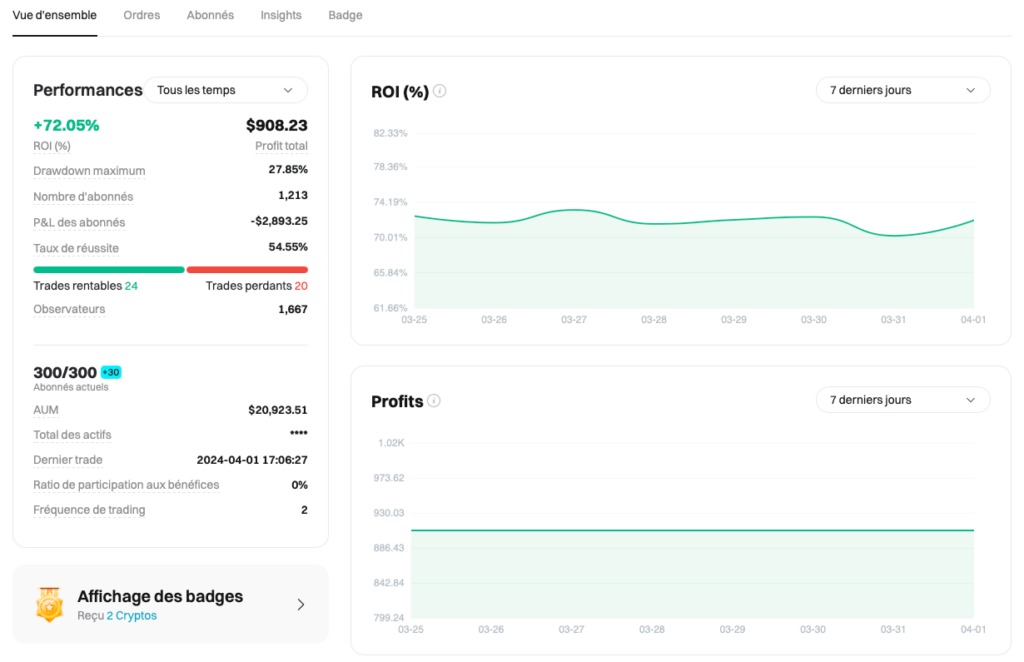Open the Profits chart "7 derniers jours" dropdown

901,399
